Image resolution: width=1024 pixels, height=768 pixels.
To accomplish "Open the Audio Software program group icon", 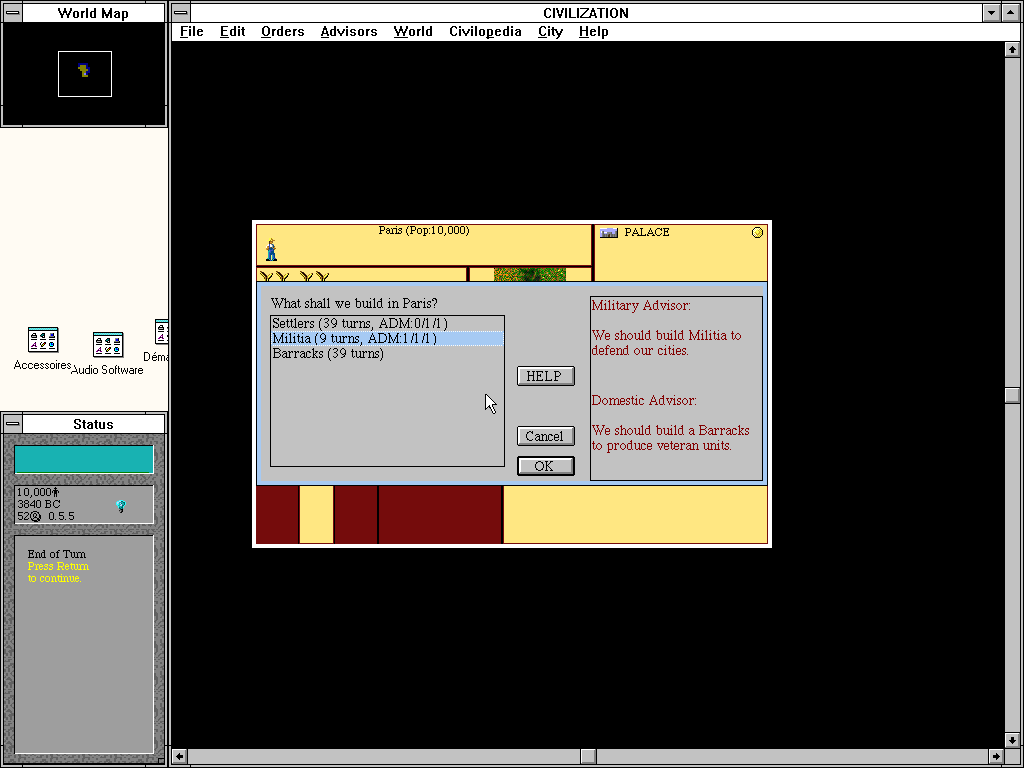I will point(108,345).
